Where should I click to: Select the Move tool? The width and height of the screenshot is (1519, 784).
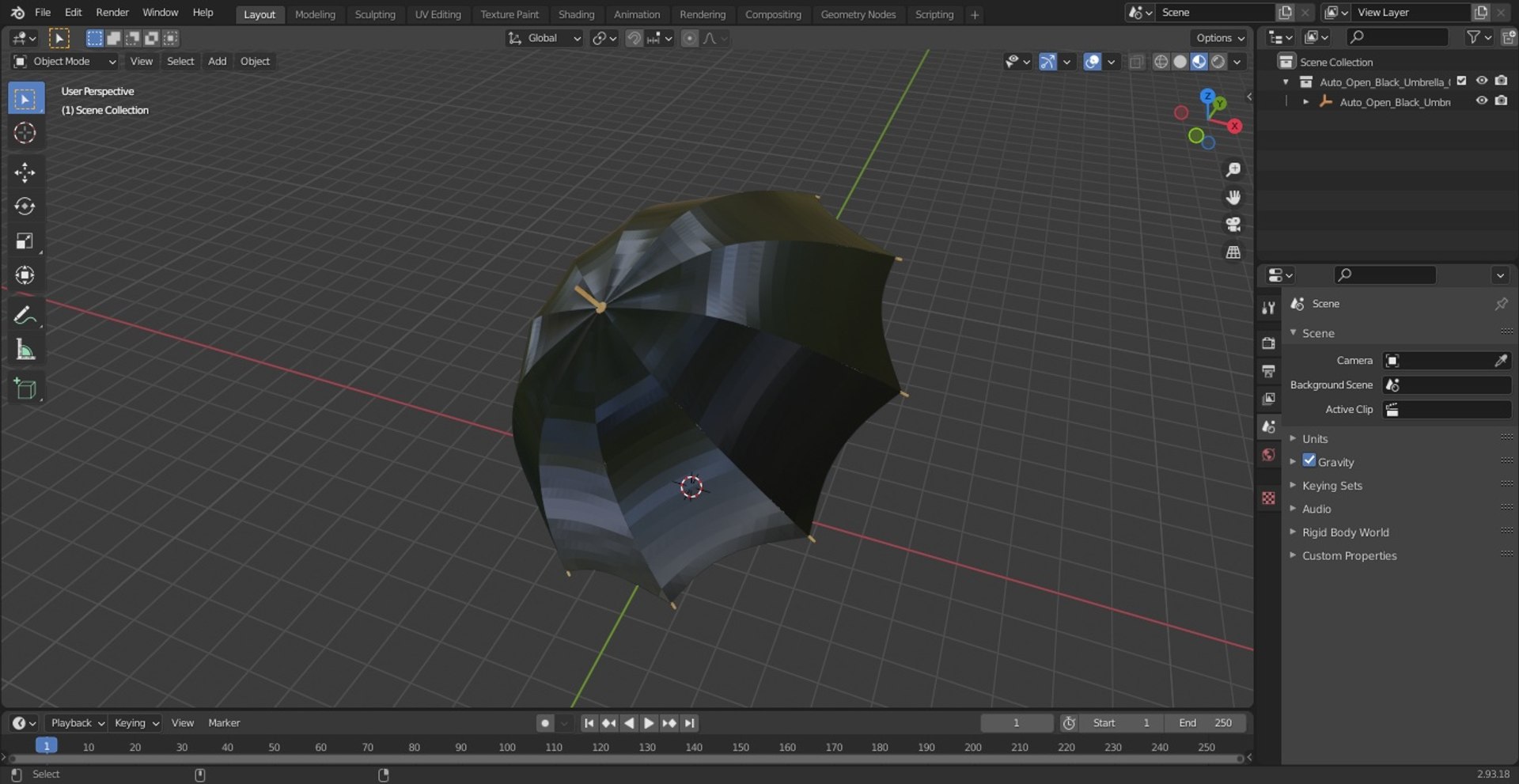25,172
